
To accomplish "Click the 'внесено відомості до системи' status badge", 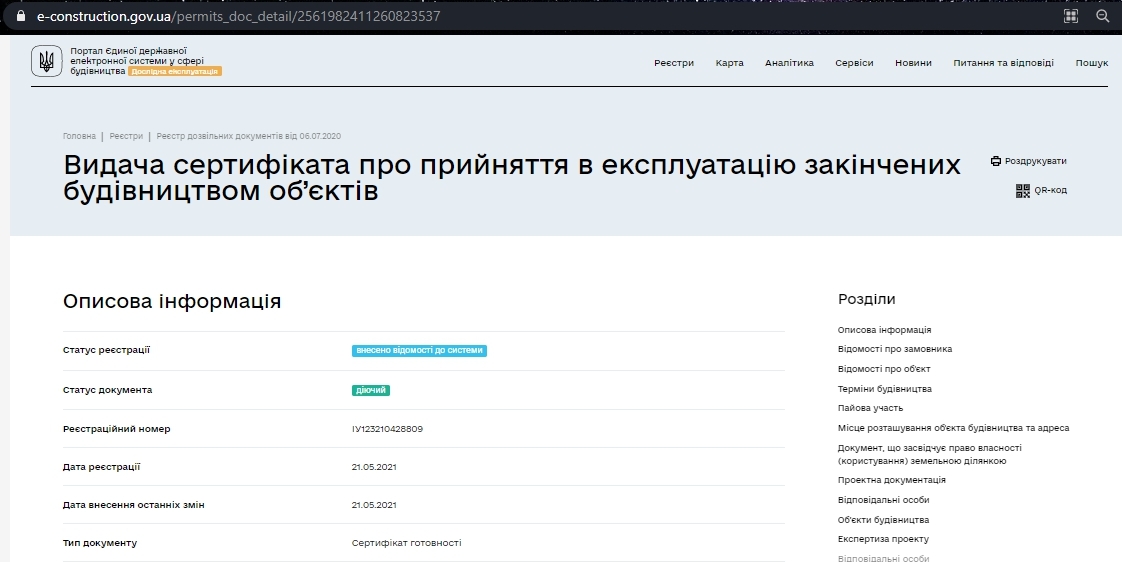I will (x=419, y=351).
